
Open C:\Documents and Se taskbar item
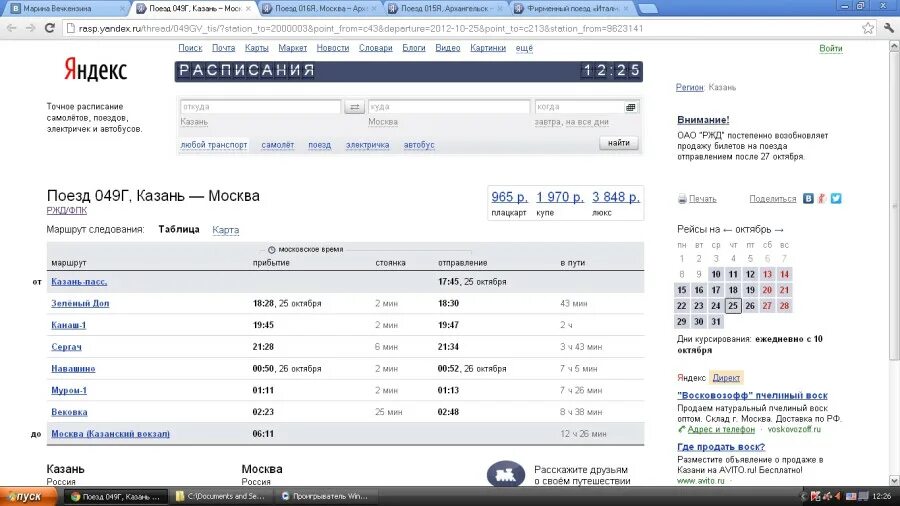point(221,496)
